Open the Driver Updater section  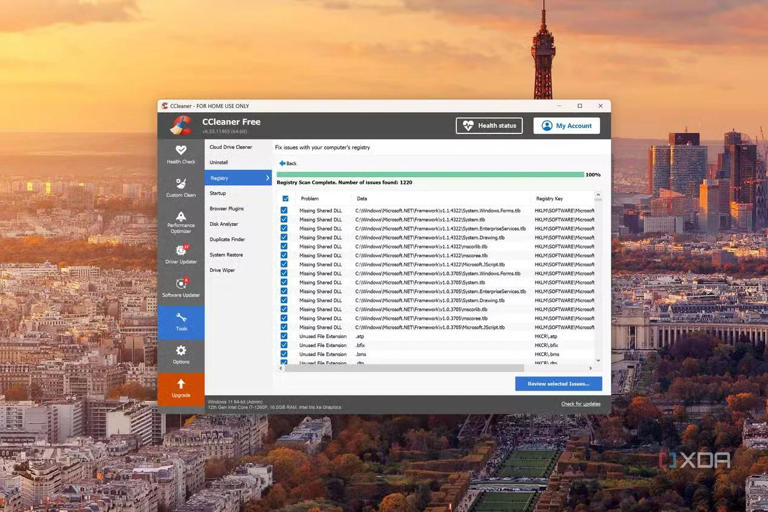(x=181, y=254)
